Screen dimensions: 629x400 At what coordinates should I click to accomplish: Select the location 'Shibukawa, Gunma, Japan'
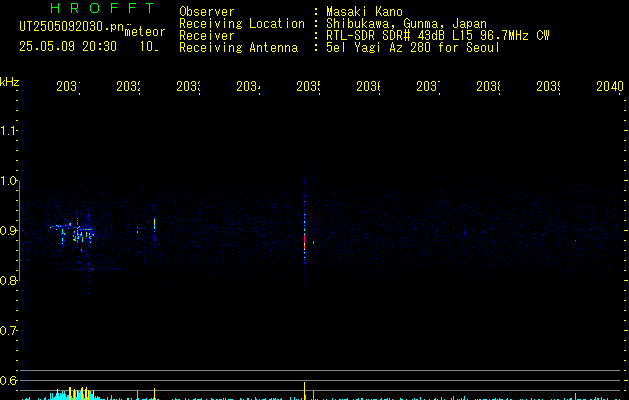[406, 24]
